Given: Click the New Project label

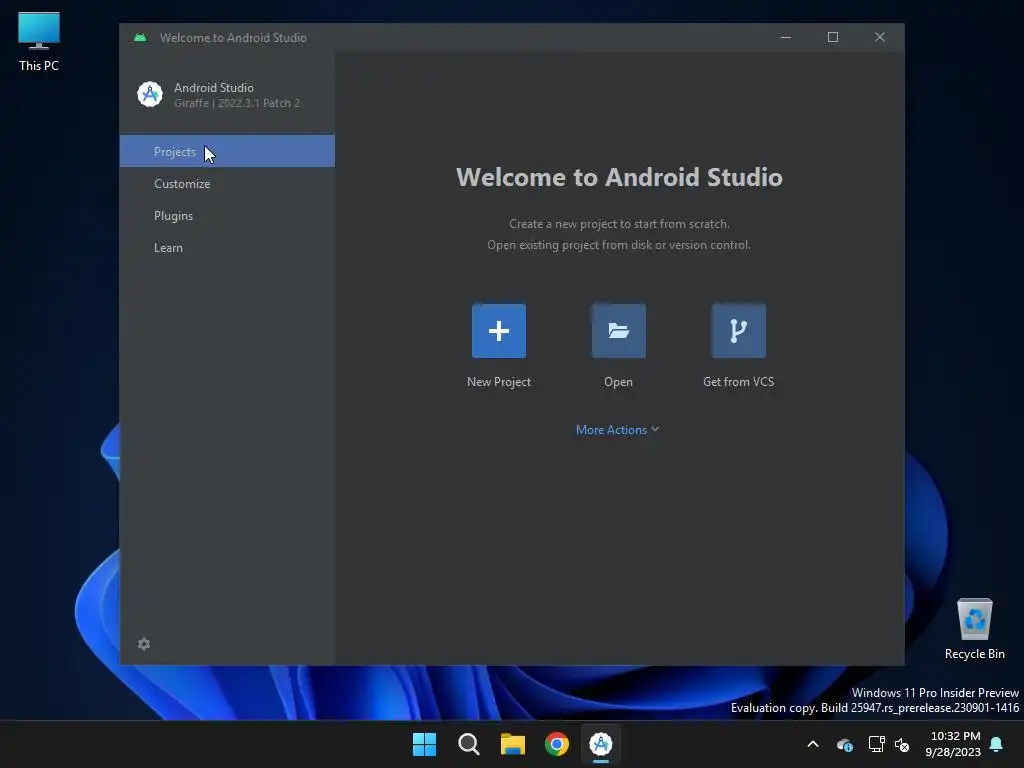Looking at the screenshot, I should (499, 382).
